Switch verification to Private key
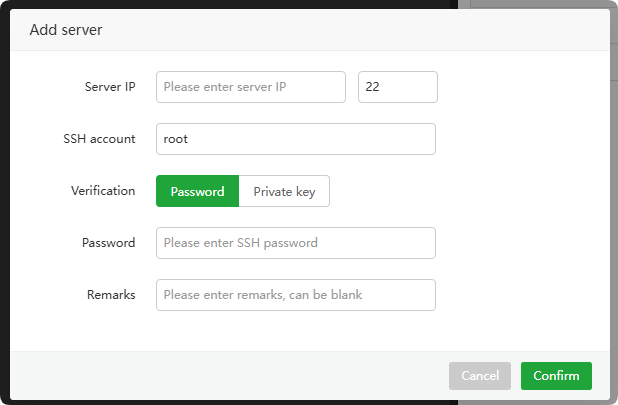Viewport: 618px width, 405px height. coord(284,191)
